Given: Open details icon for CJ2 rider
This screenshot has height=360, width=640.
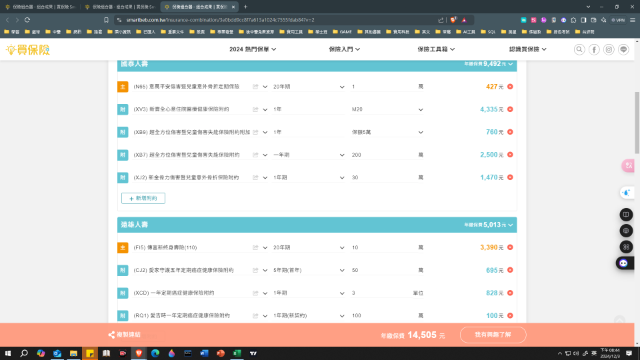Looking at the screenshot, I should click(x=256, y=270).
